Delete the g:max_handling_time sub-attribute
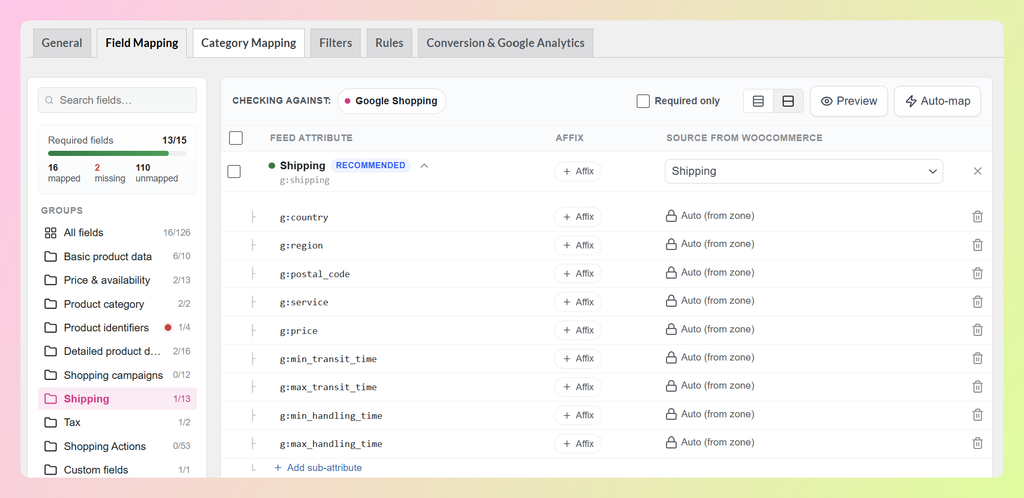The image size is (1024, 498). coord(977,443)
